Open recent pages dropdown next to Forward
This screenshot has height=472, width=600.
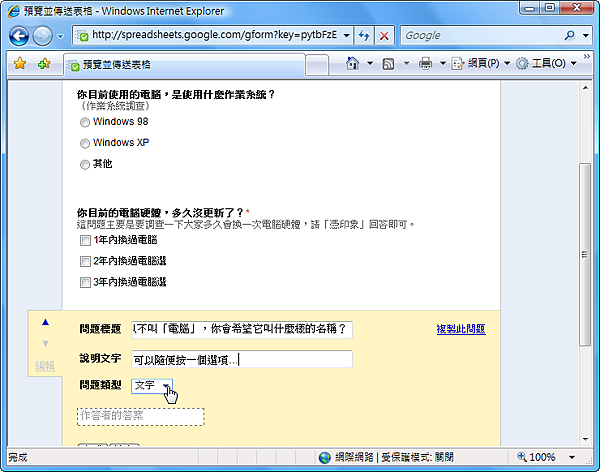pos(60,37)
